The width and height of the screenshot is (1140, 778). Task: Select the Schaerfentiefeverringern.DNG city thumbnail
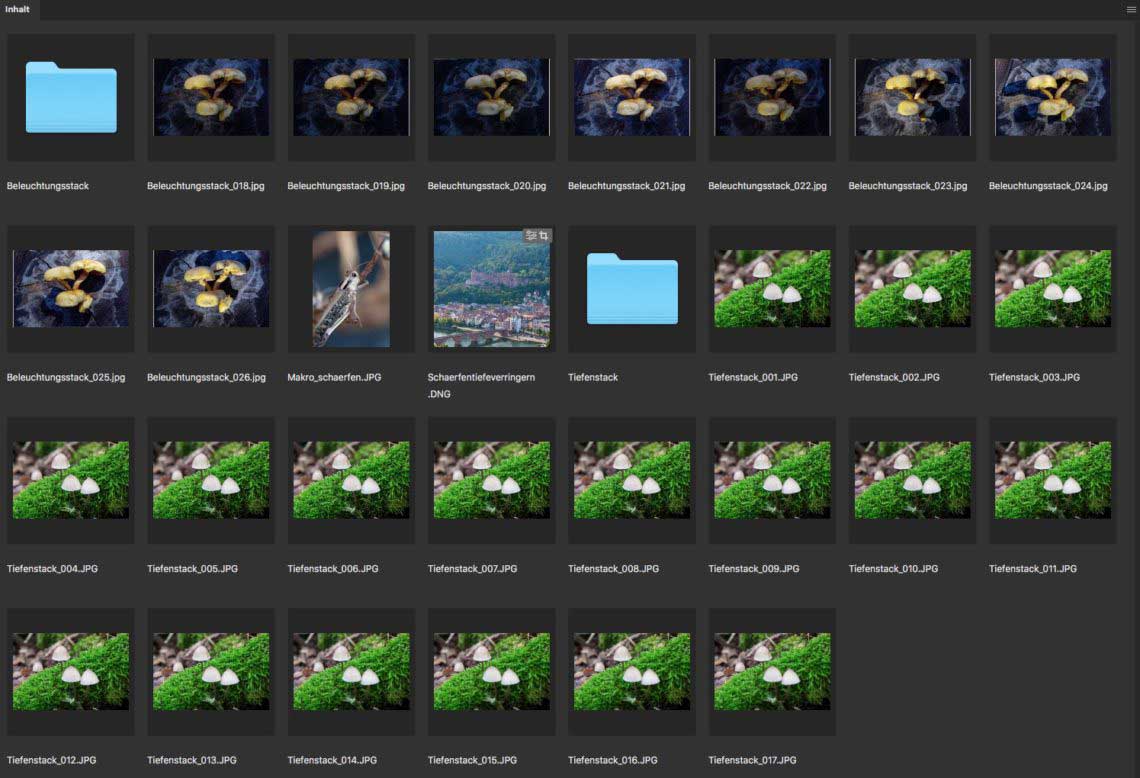(x=491, y=289)
